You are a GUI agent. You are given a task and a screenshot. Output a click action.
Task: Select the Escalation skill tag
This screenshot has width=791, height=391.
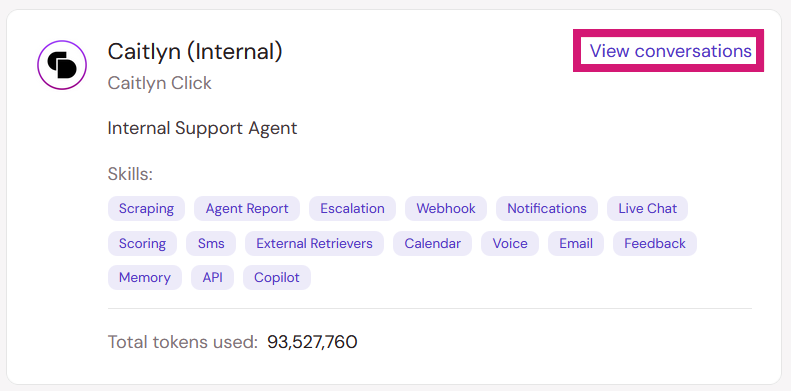click(352, 208)
